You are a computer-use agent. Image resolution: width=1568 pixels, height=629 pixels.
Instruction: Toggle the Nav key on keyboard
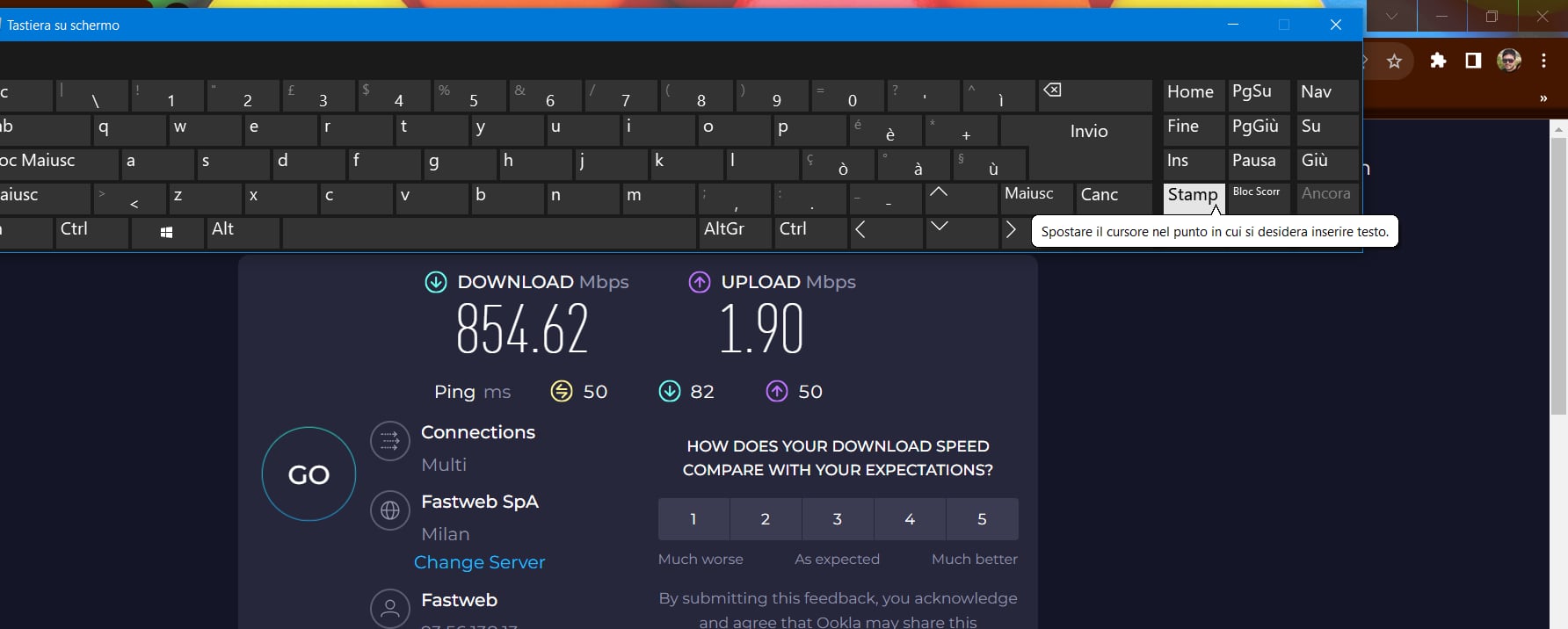1326,93
